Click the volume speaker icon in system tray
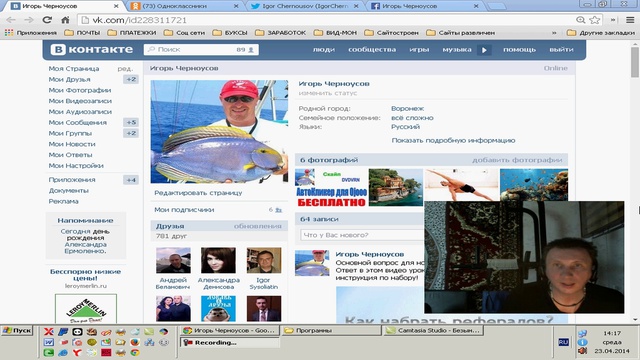Viewport: 640px width, 360px height. [582, 351]
